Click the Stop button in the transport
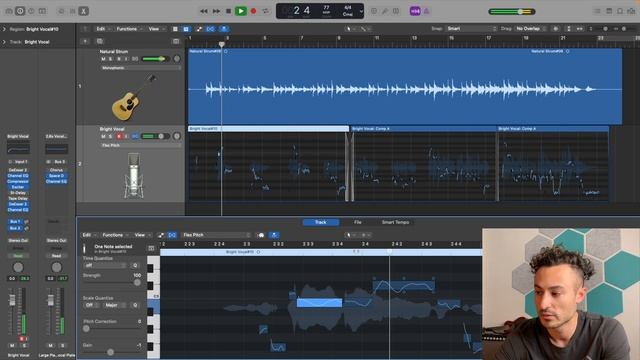The width and height of the screenshot is (640, 360). click(229, 11)
